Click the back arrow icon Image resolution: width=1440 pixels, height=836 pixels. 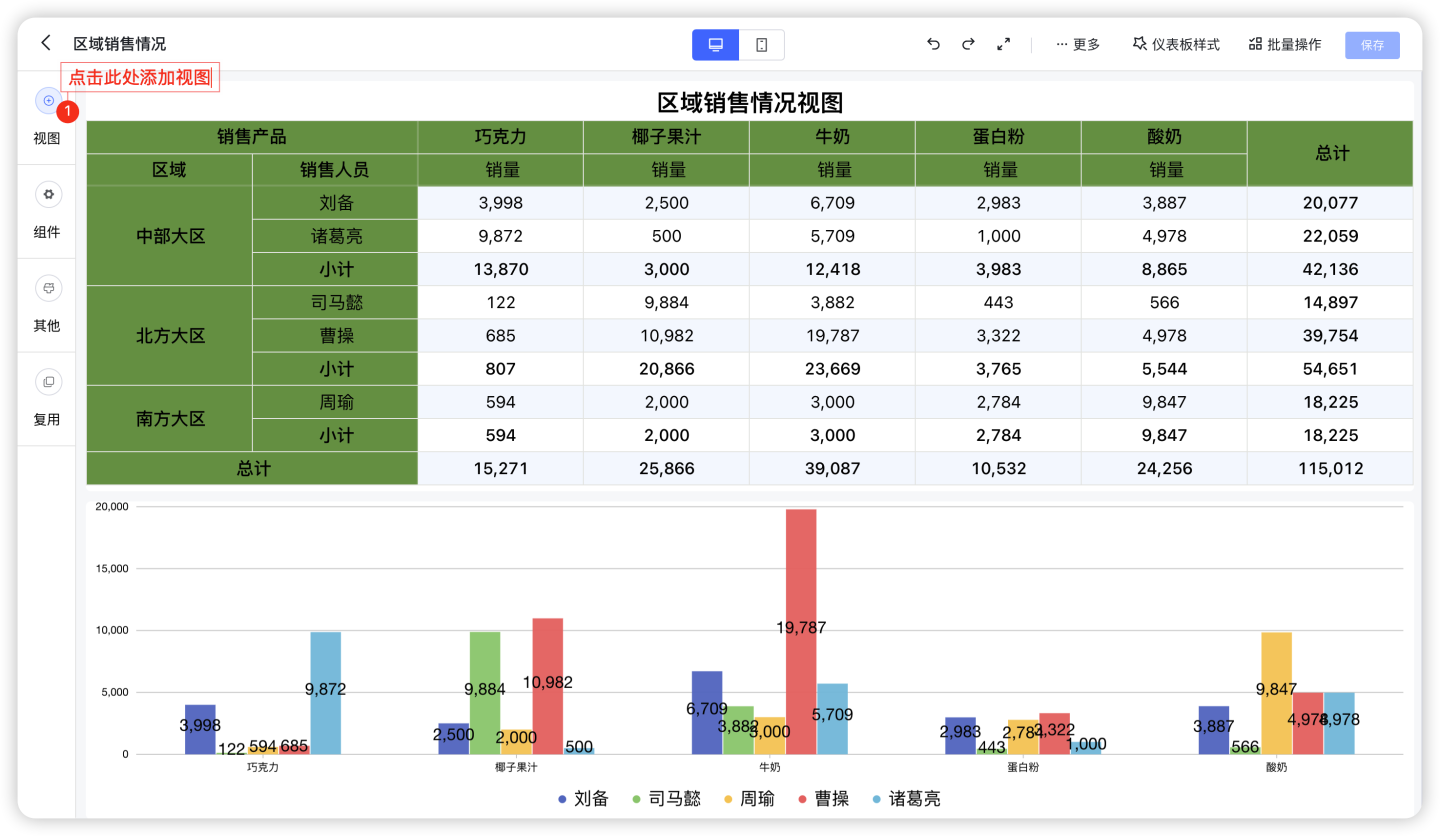[x=46, y=43]
